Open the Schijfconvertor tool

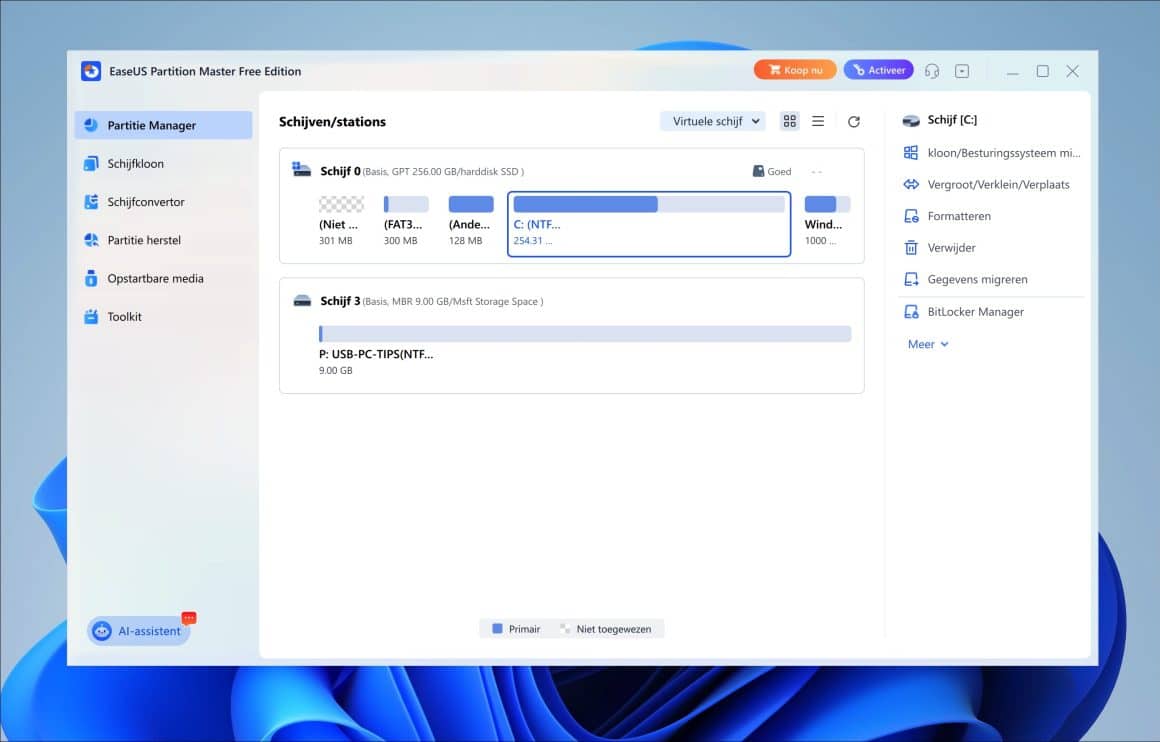[x=147, y=201]
